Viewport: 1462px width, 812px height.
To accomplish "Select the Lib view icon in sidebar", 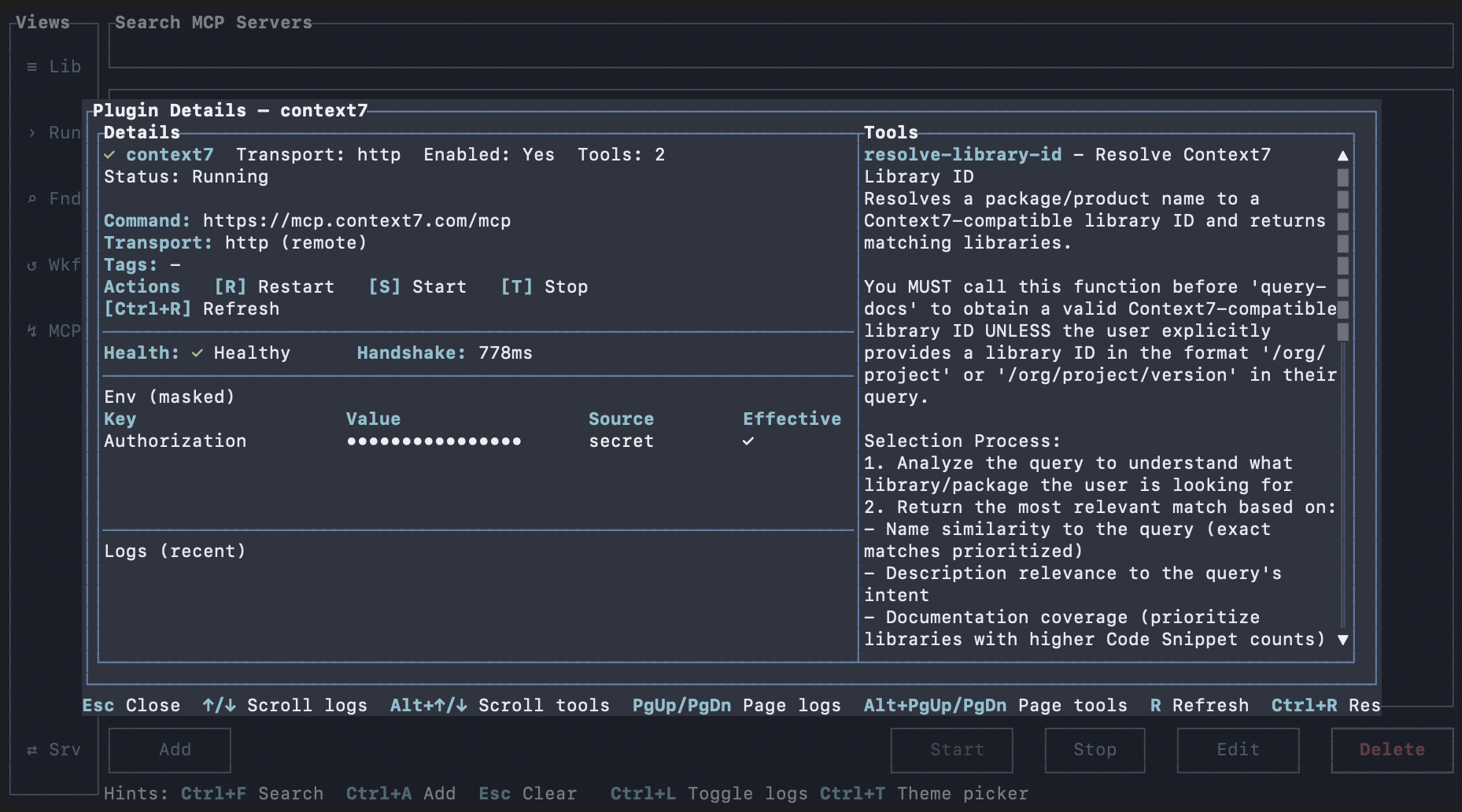I will pyautogui.click(x=31, y=66).
